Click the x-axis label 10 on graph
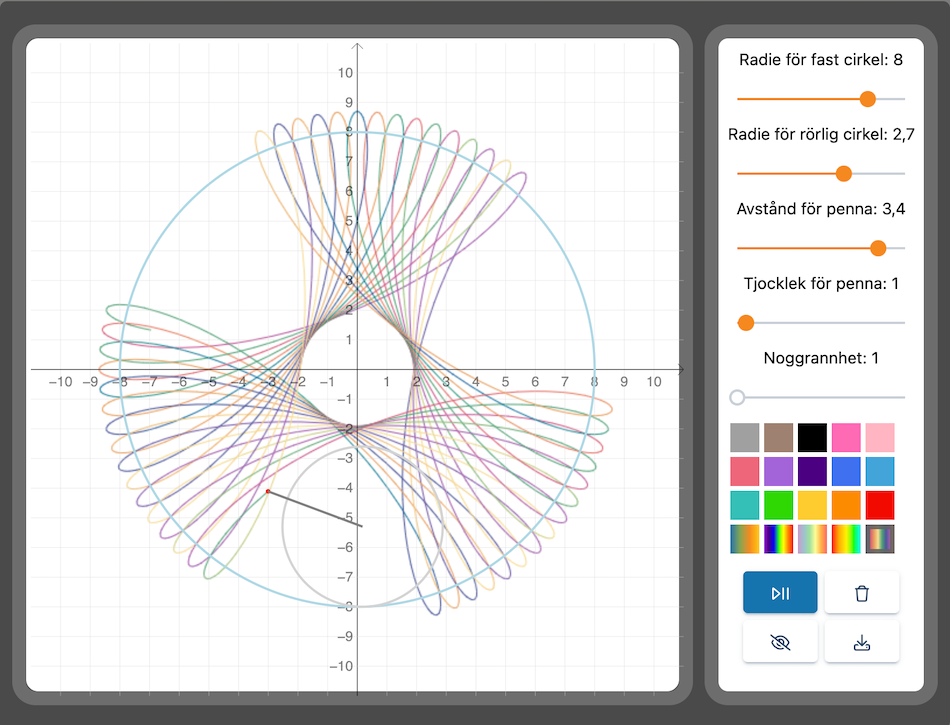950x725 pixels. point(653,382)
